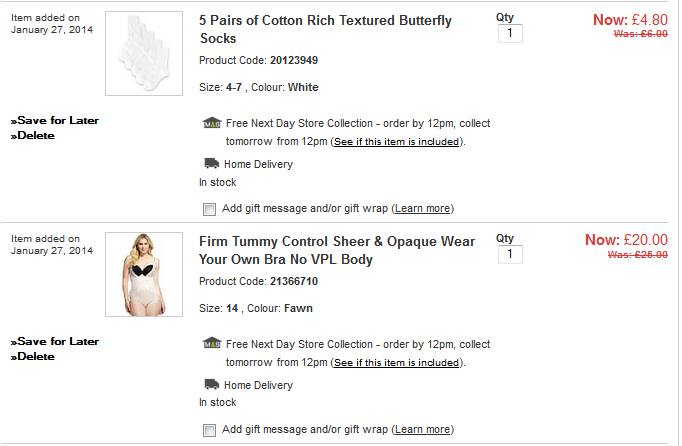Open 'Learn more' gift wrap link for socks
The height and width of the screenshot is (446, 682).
click(422, 209)
